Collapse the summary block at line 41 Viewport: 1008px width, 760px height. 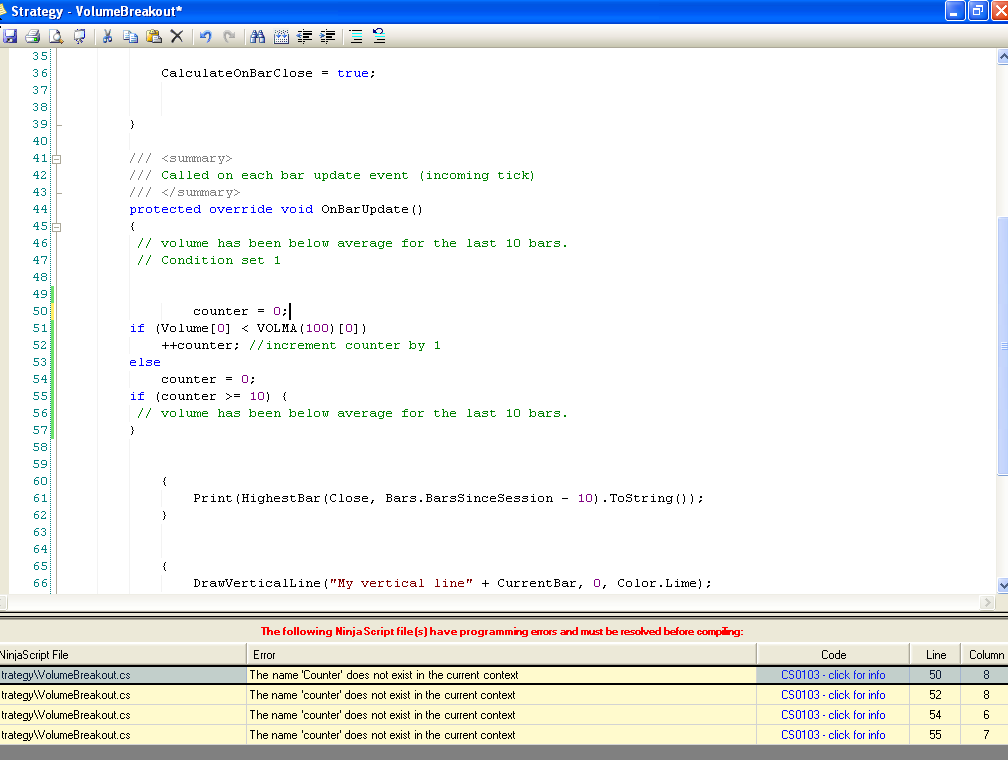click(x=57, y=158)
